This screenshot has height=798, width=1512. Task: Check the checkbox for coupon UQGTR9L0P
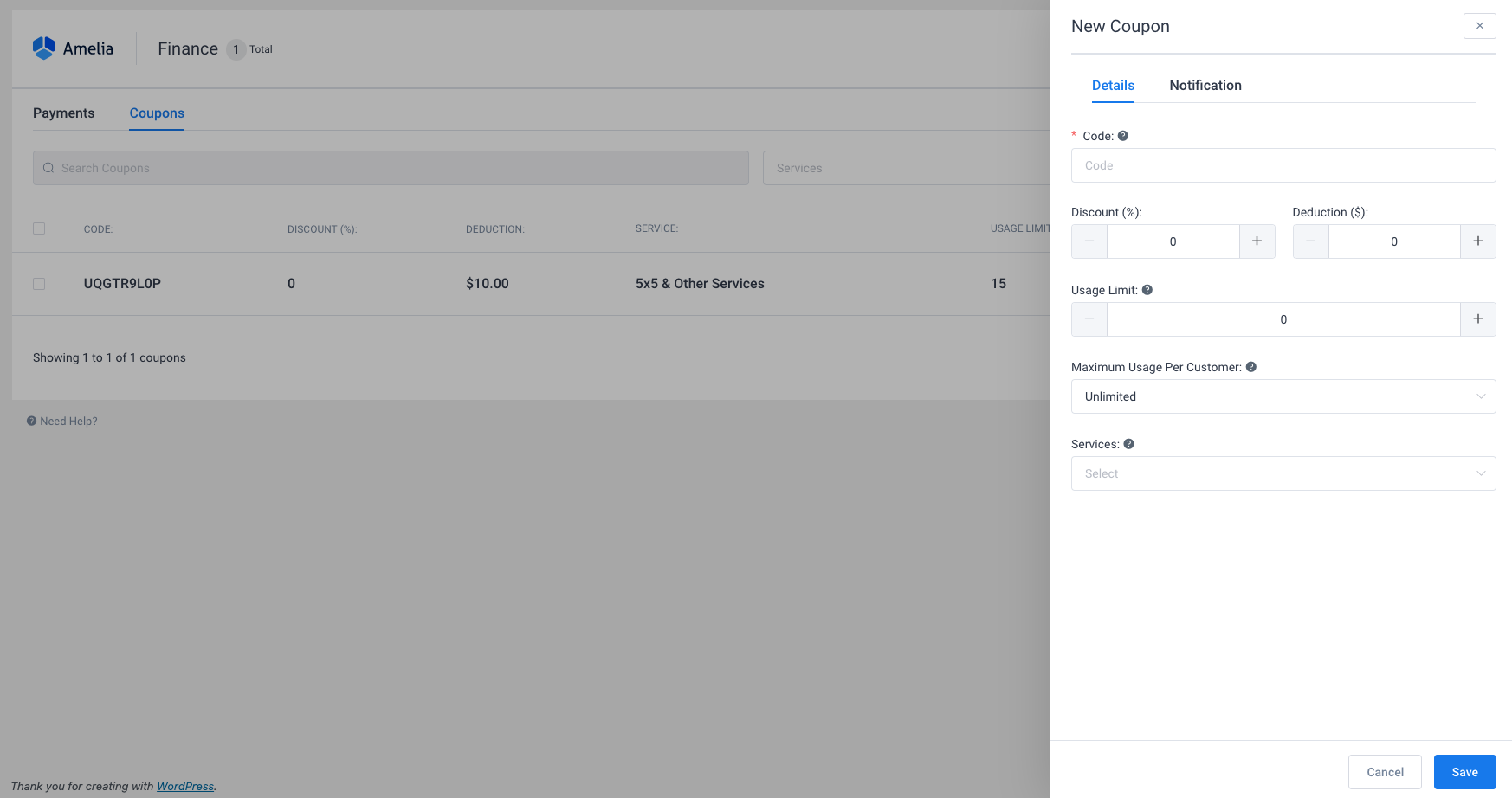(x=38, y=283)
